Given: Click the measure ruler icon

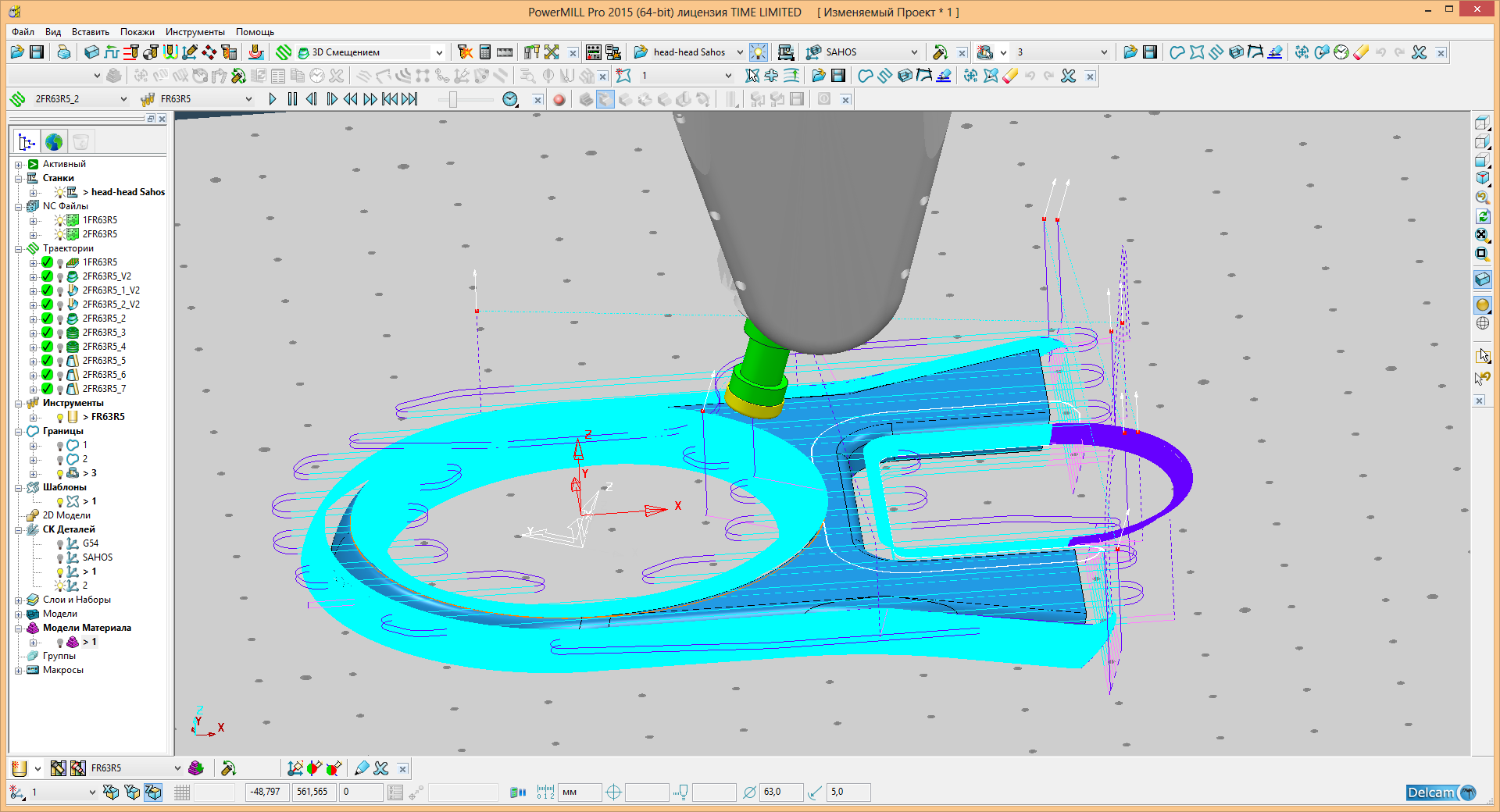Looking at the screenshot, I should click(505, 52).
